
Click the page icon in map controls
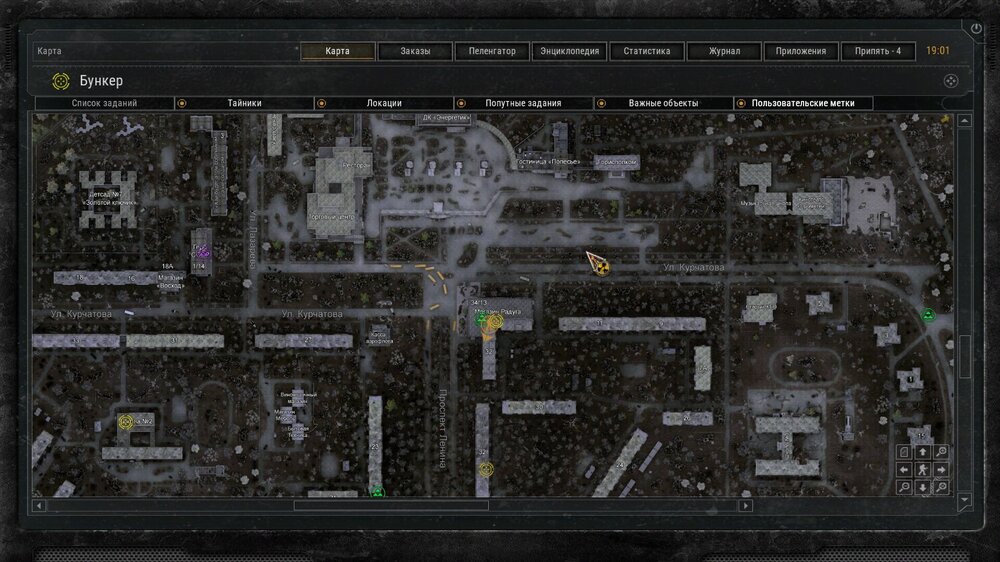904,452
